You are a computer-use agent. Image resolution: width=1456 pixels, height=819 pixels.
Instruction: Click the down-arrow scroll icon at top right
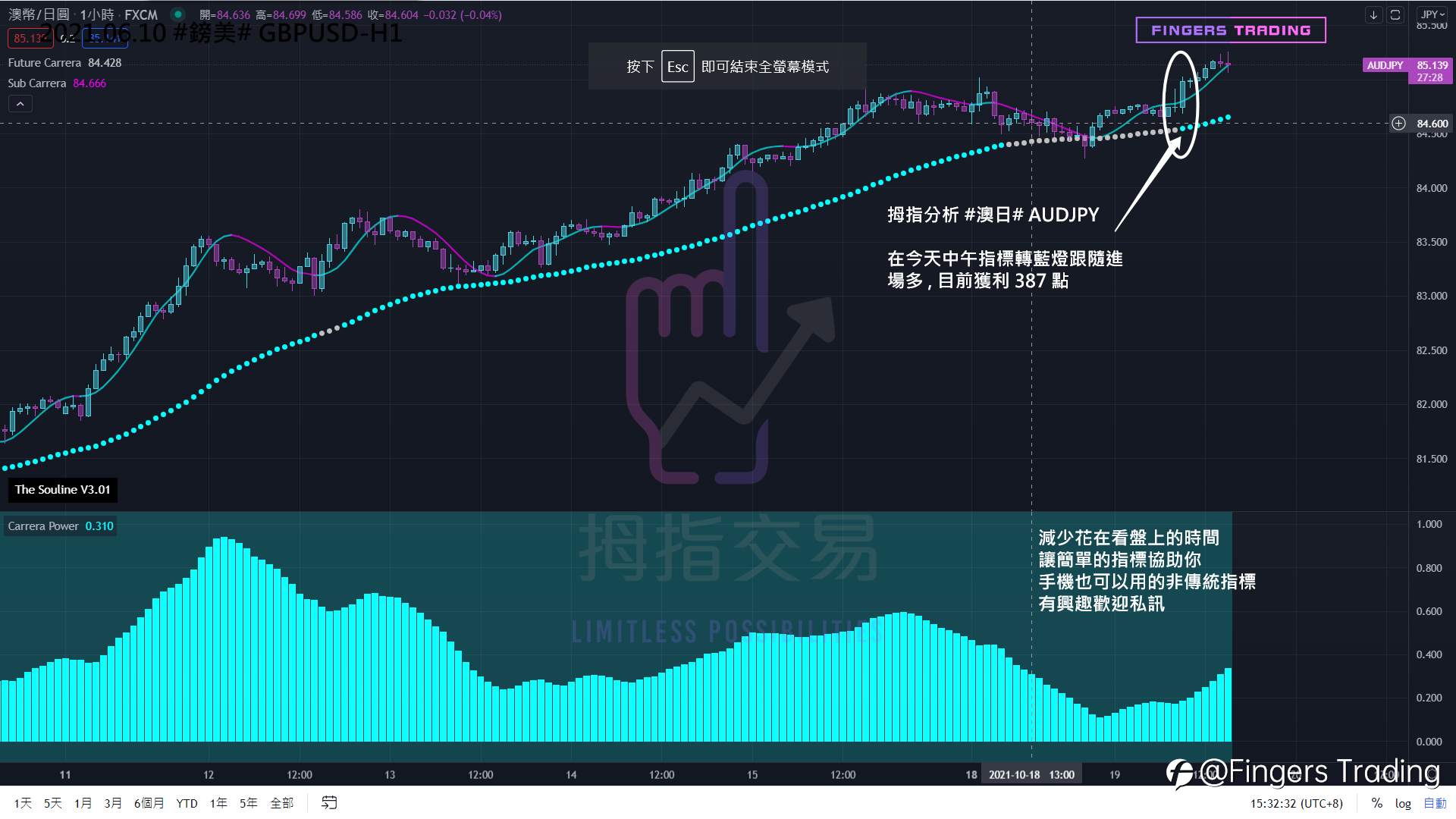tap(1373, 14)
